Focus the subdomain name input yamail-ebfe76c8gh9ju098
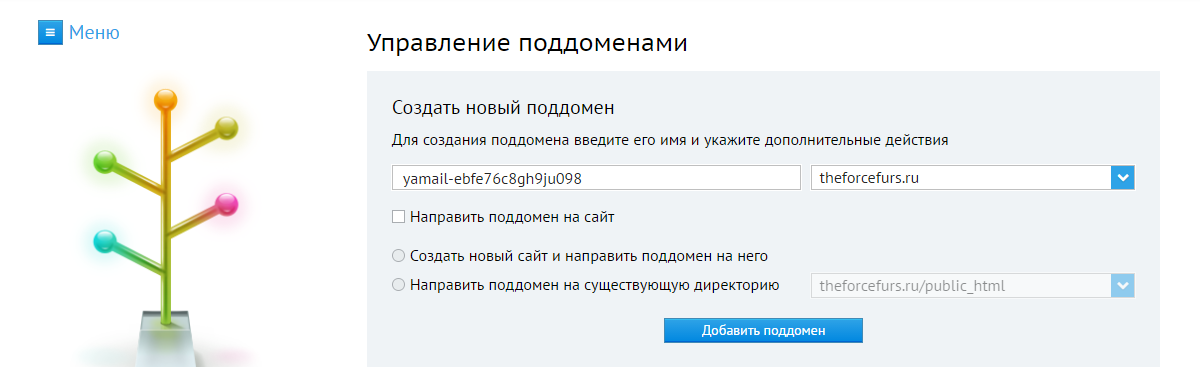Viewport: 1200px width, 367px height. tap(597, 178)
